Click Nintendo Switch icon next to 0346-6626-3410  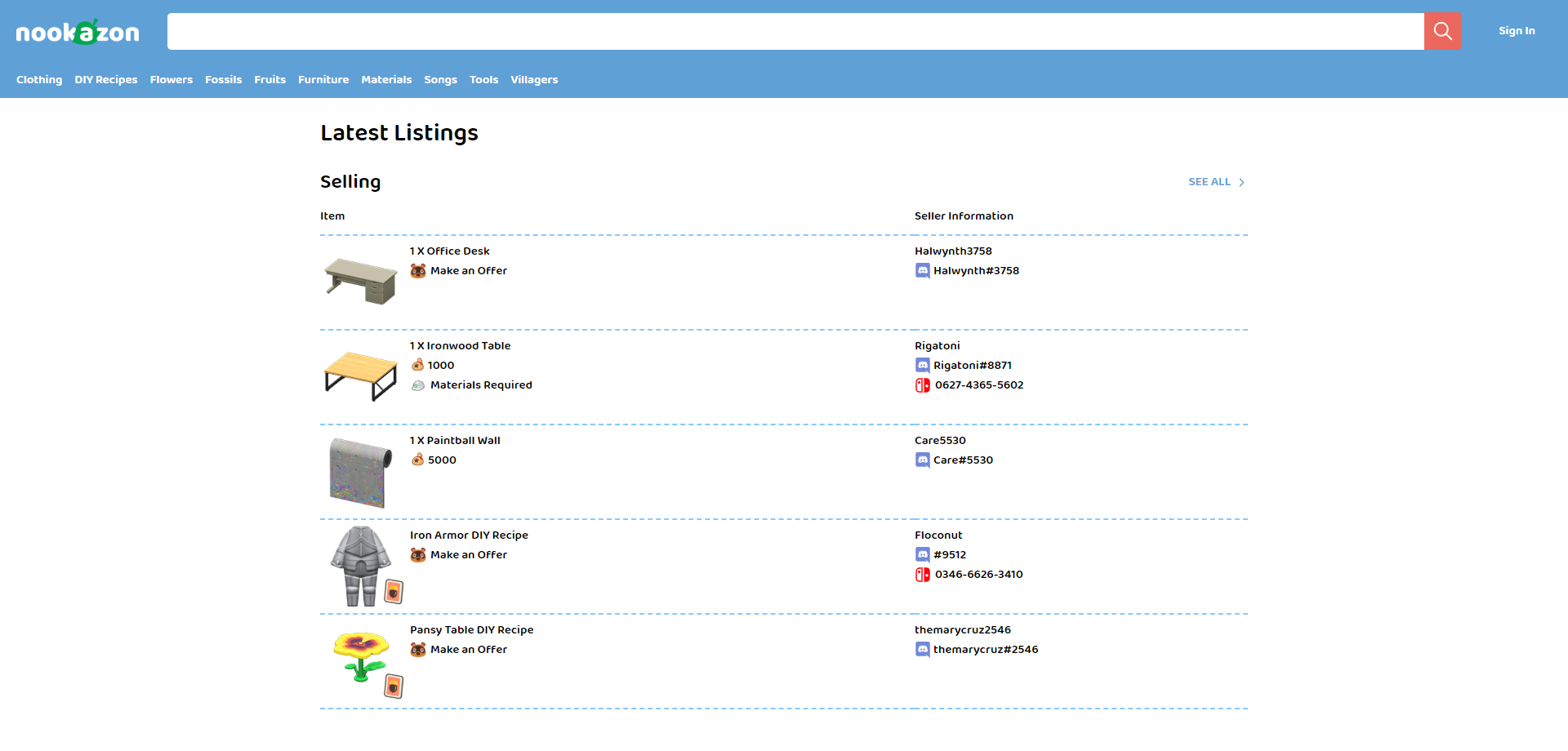click(922, 575)
